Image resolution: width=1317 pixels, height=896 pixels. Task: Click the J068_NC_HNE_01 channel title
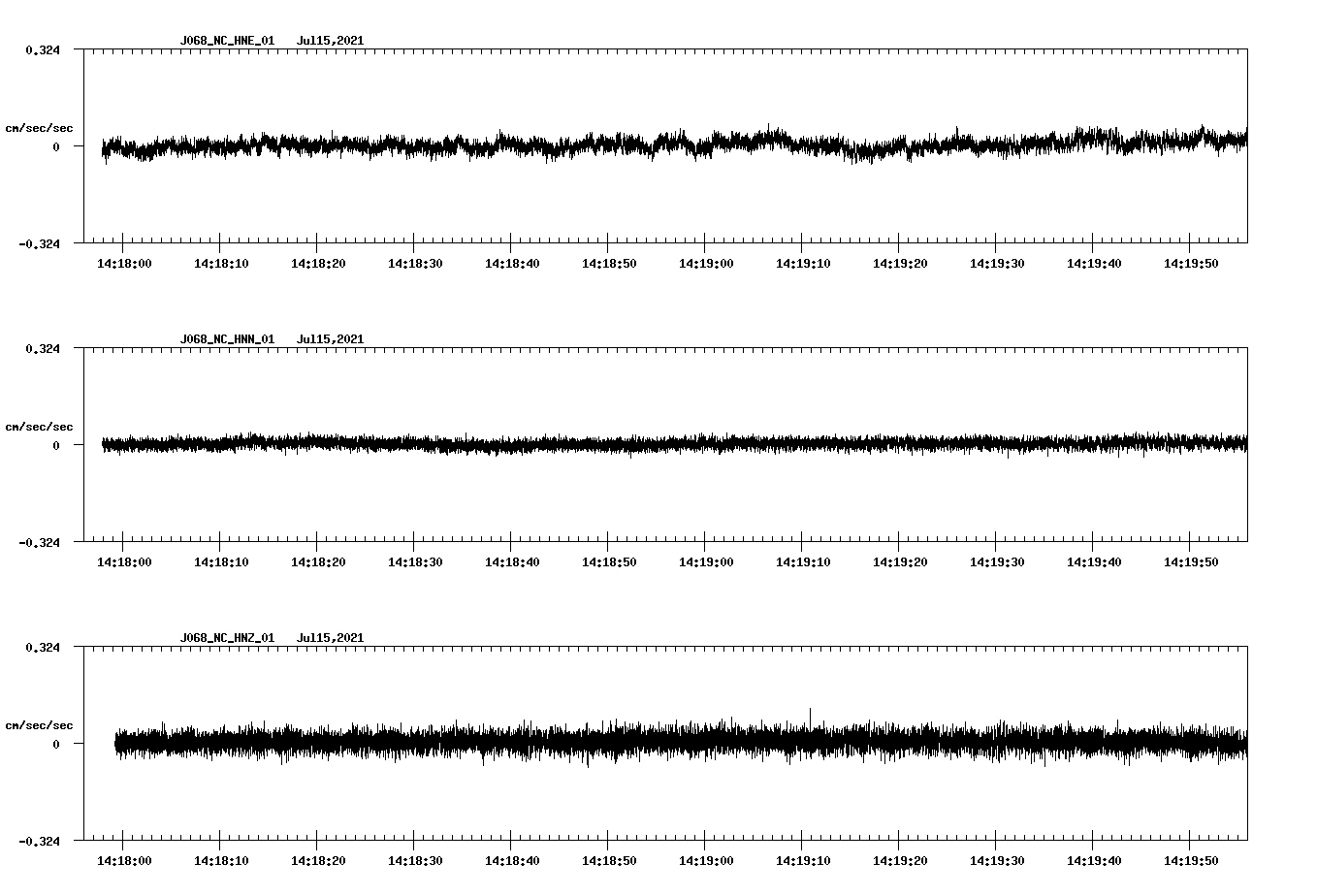pos(227,41)
